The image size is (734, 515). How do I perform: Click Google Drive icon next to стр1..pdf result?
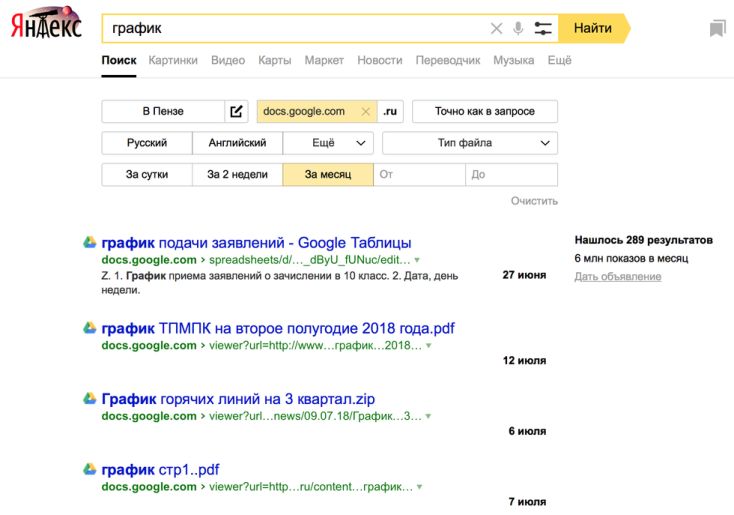(89, 469)
